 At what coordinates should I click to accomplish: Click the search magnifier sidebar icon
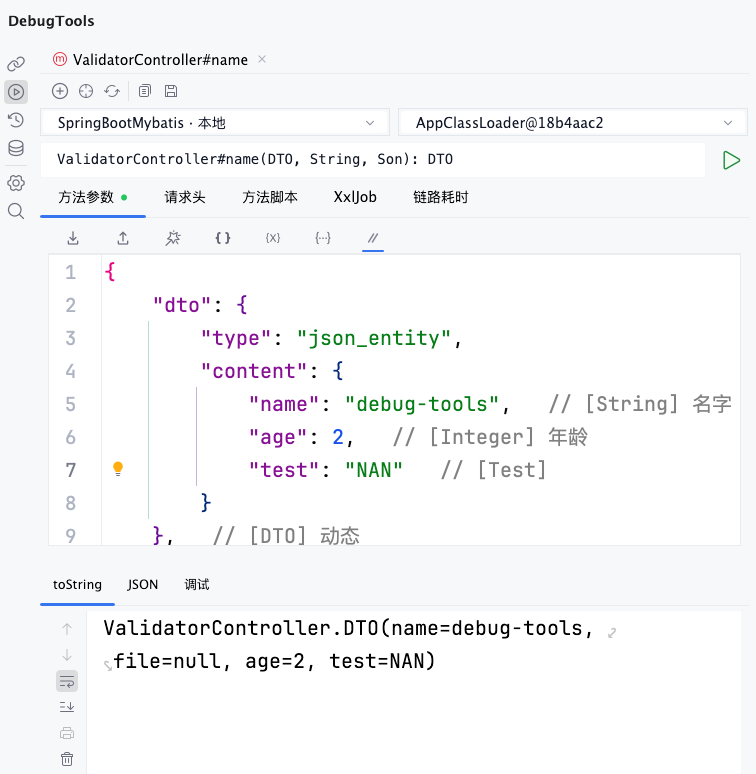16,211
